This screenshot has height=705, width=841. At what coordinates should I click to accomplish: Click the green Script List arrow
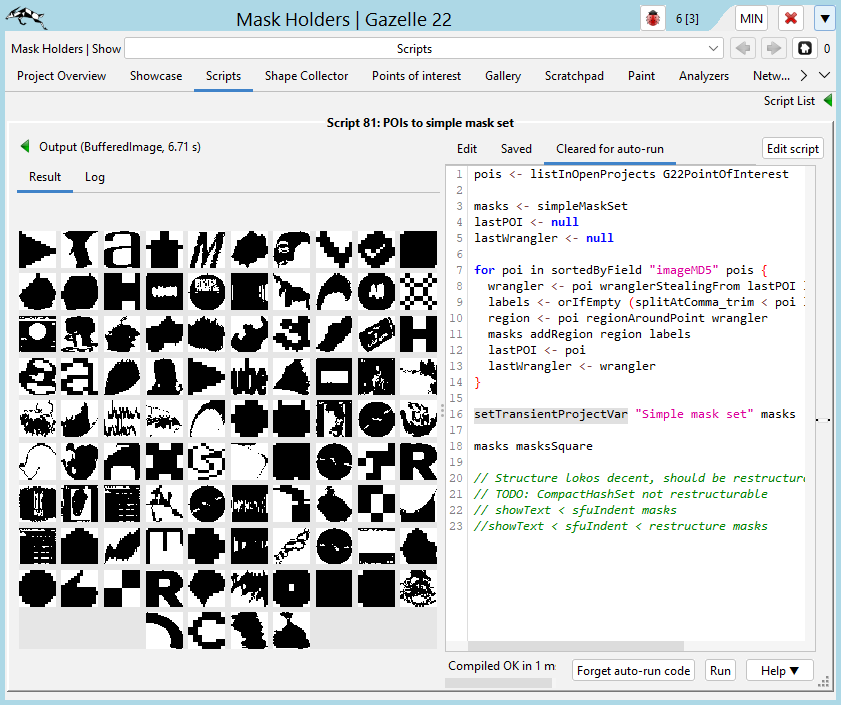[828, 101]
